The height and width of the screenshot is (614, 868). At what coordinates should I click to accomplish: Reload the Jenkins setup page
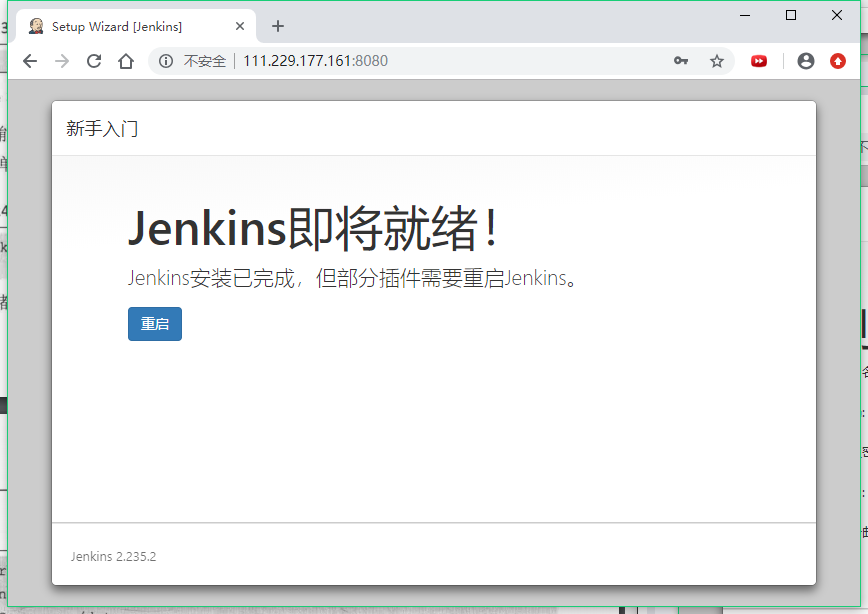[x=94, y=61]
